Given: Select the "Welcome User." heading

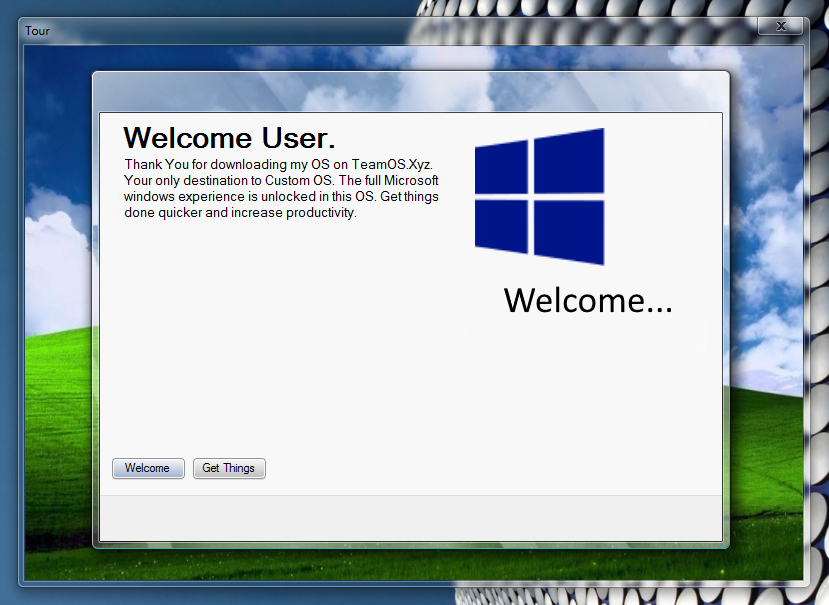Looking at the screenshot, I should tap(229, 138).
